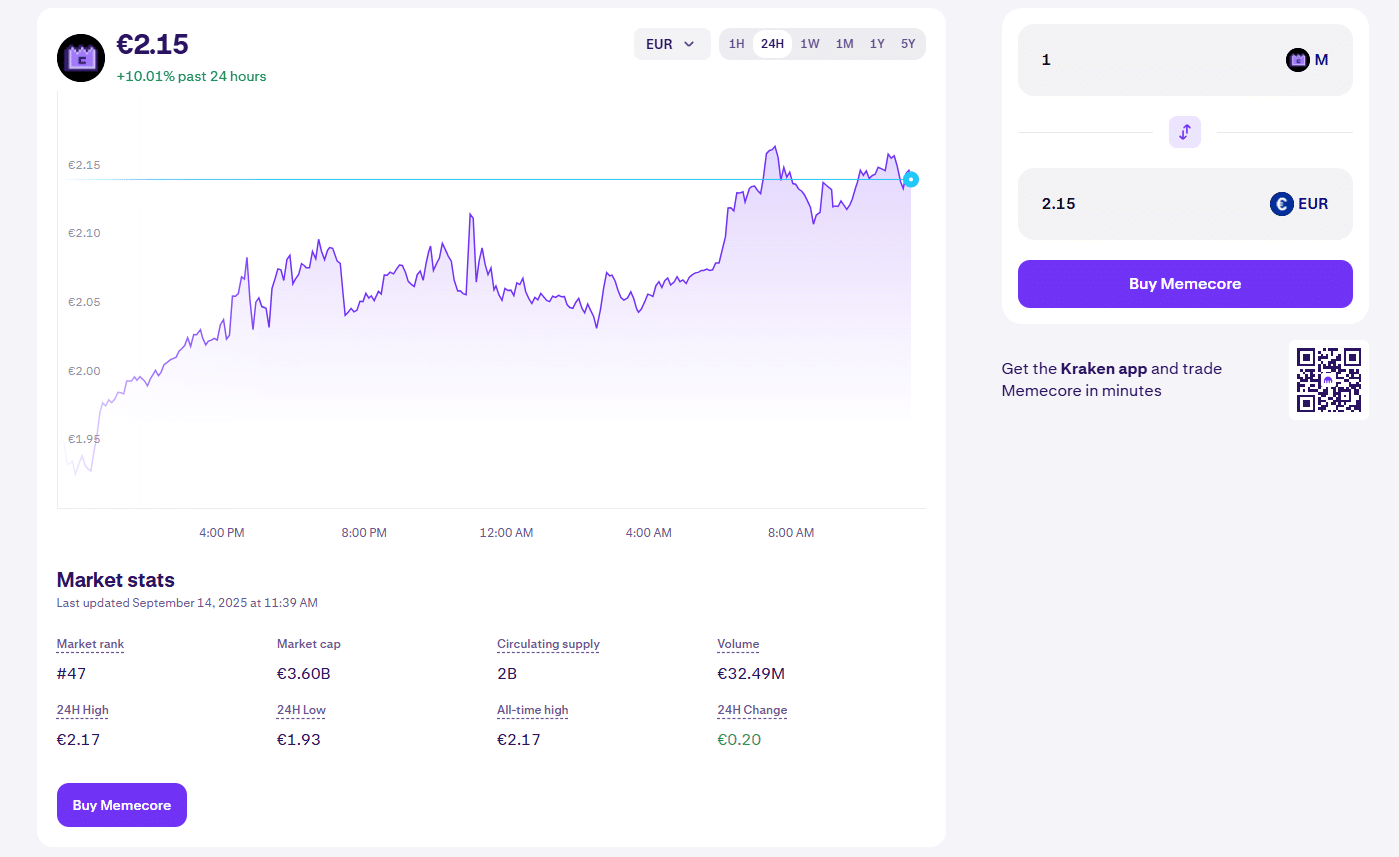Click the All-time high label
Viewport: 1399px width, 857px height.
pos(532,710)
